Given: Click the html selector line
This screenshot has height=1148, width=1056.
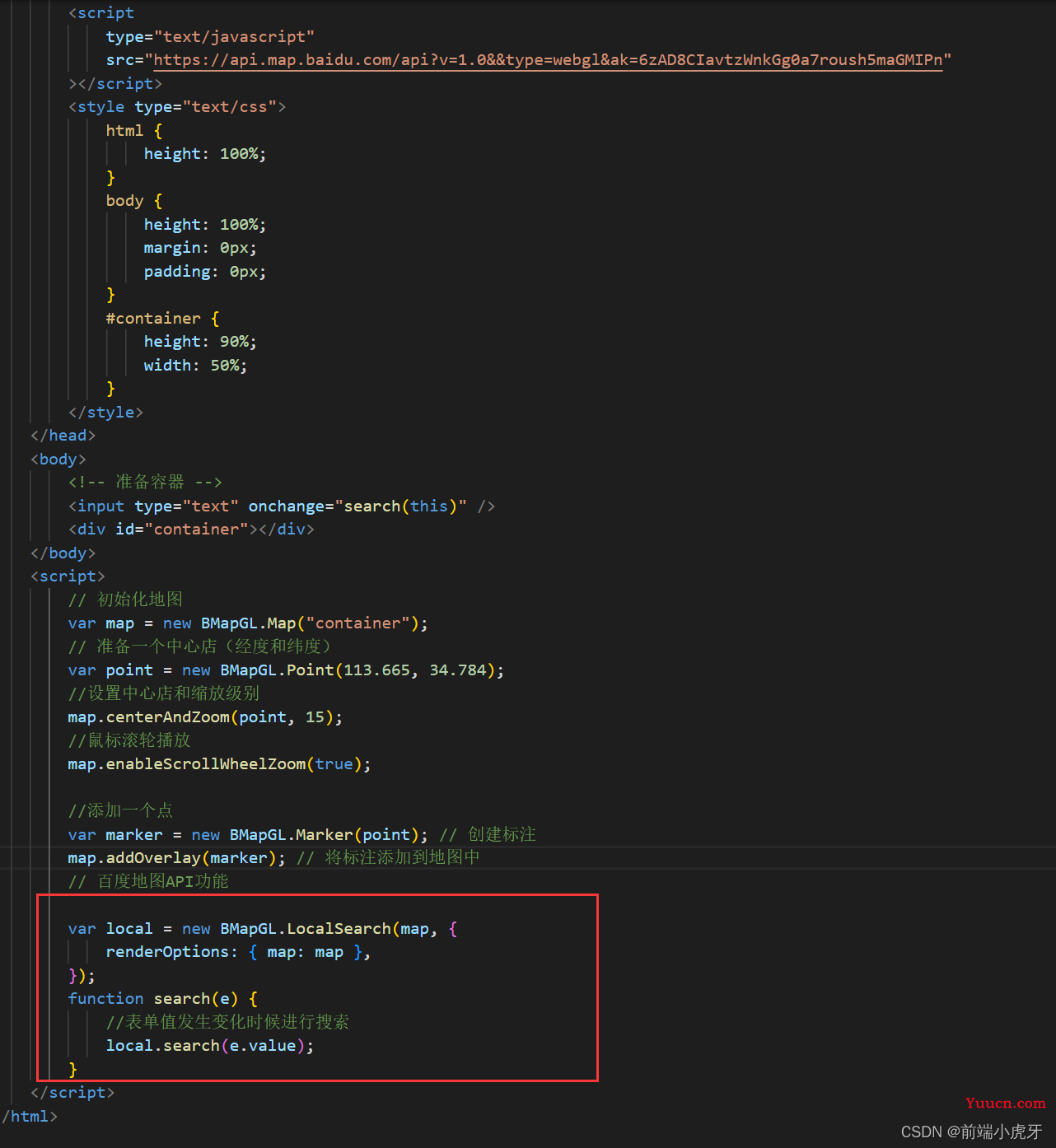Looking at the screenshot, I should pyautogui.click(x=134, y=131).
